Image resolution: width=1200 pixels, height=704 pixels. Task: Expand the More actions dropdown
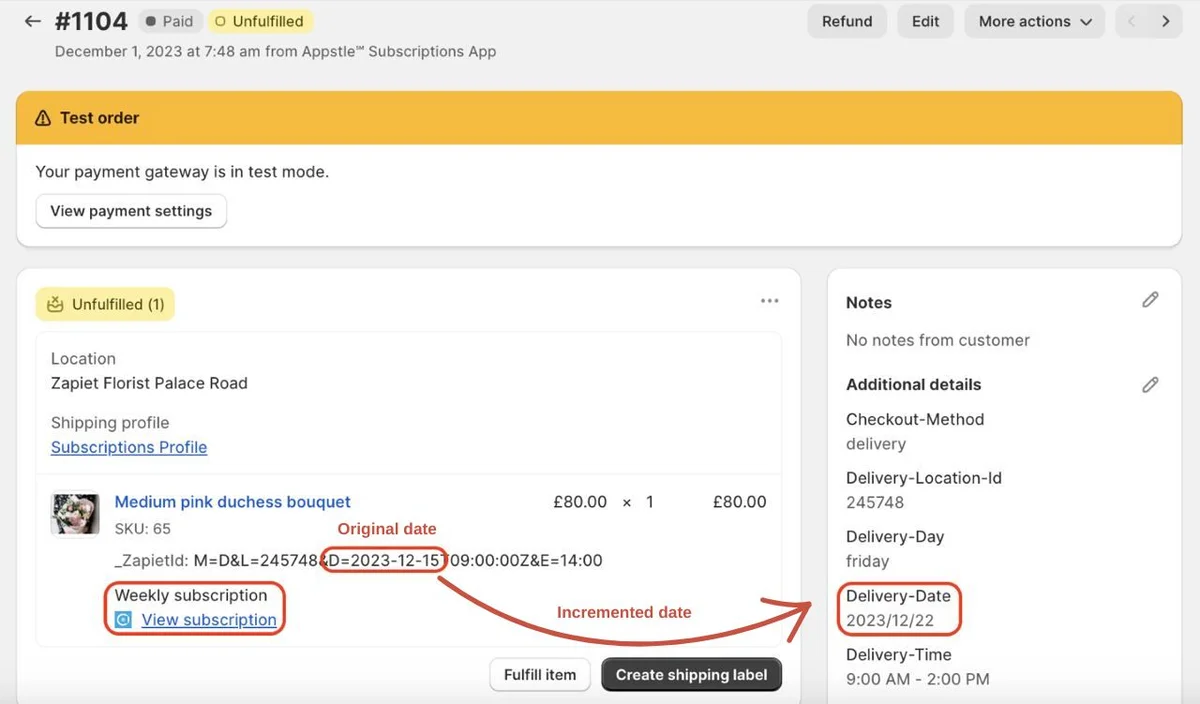1035,21
